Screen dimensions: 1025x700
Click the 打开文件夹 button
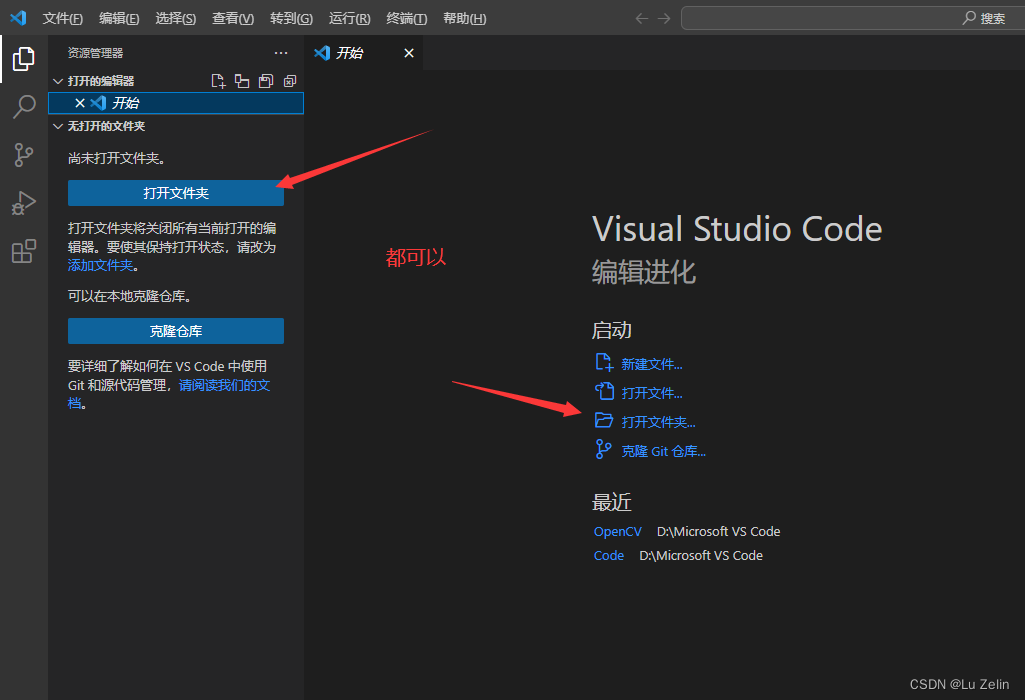click(176, 192)
